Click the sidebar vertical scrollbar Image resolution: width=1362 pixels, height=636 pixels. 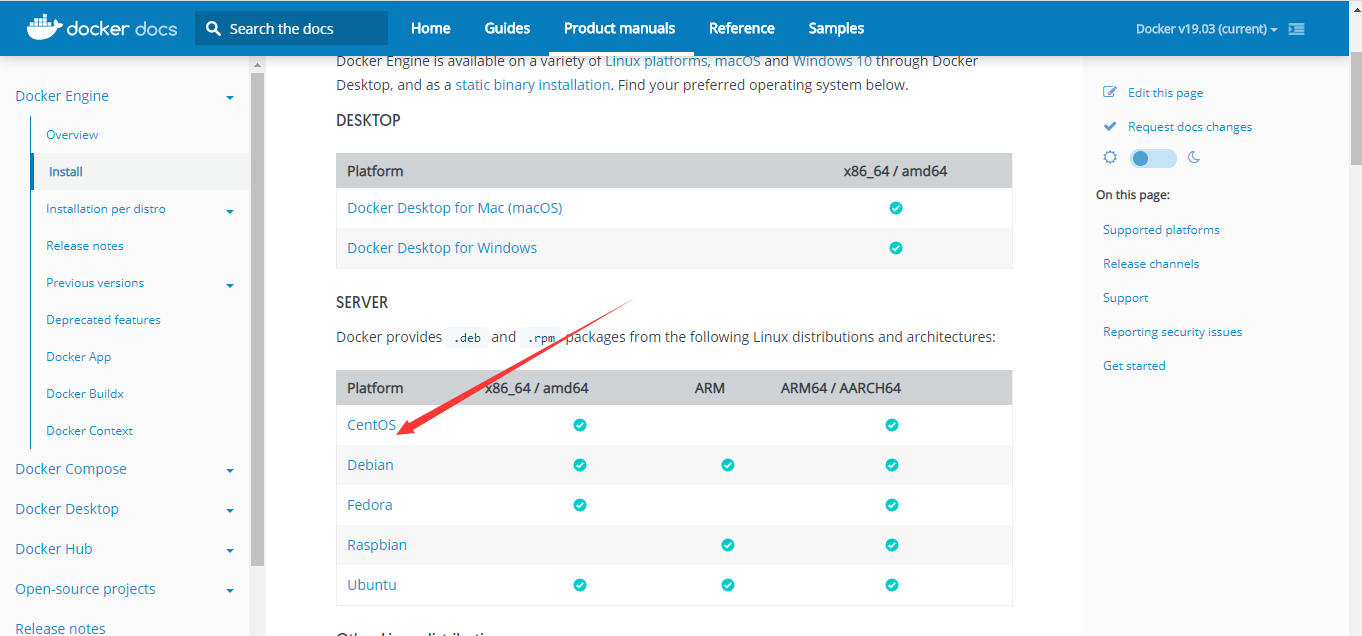[257, 320]
